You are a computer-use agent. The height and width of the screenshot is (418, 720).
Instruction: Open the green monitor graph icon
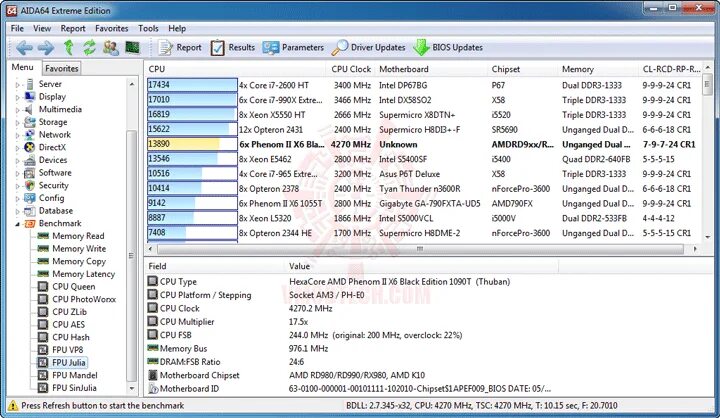[132, 47]
